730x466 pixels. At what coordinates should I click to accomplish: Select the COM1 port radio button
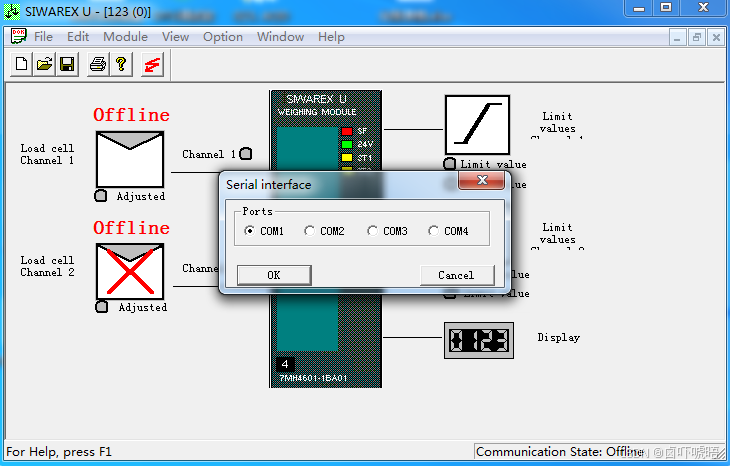click(250, 230)
